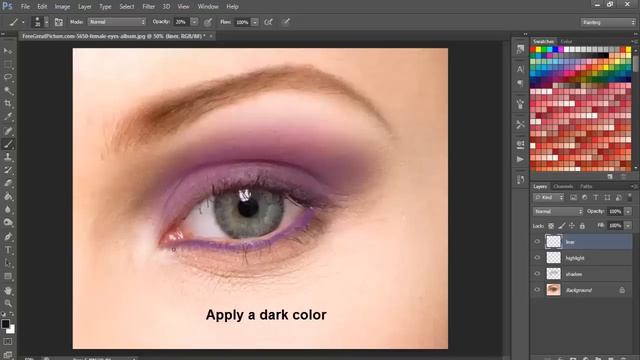Open layer Opacity dropdown arrow
The height and width of the screenshot is (360, 640).
pyautogui.click(x=628, y=211)
